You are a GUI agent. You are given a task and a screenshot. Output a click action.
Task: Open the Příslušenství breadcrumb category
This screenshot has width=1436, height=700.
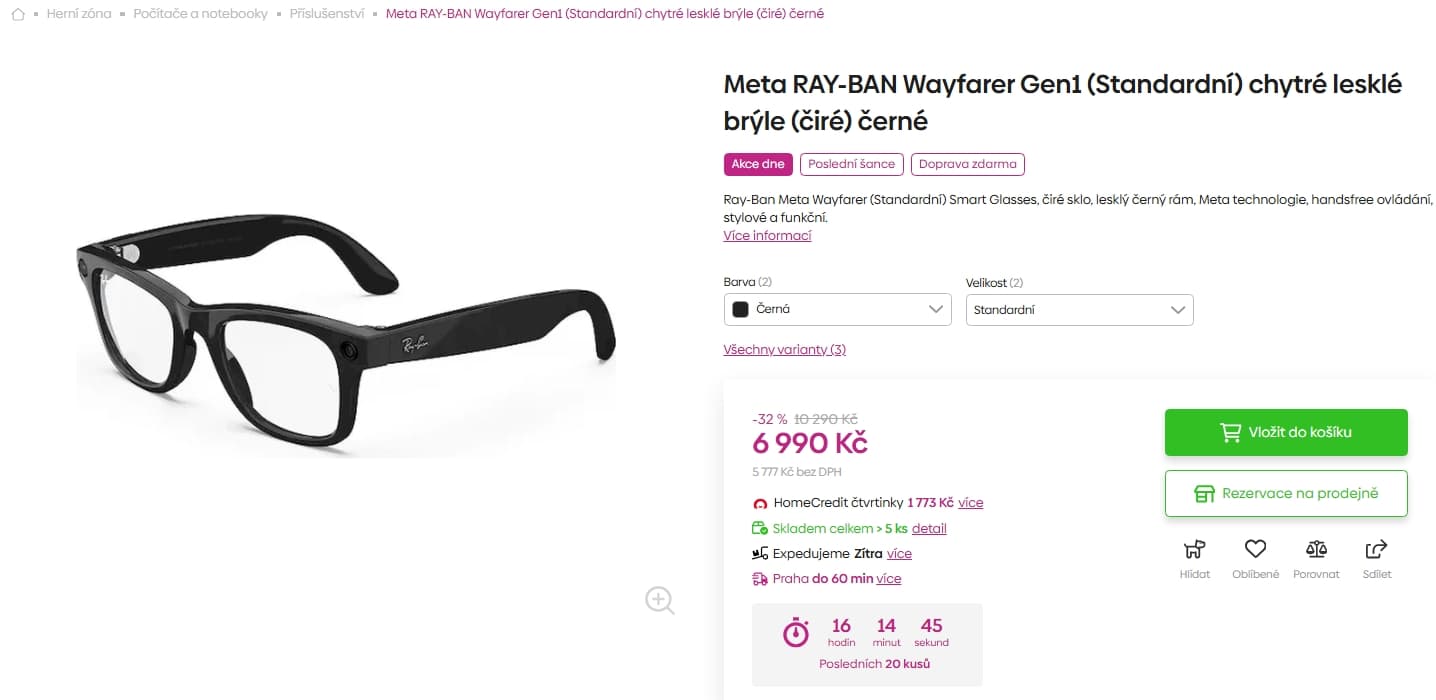tap(327, 13)
